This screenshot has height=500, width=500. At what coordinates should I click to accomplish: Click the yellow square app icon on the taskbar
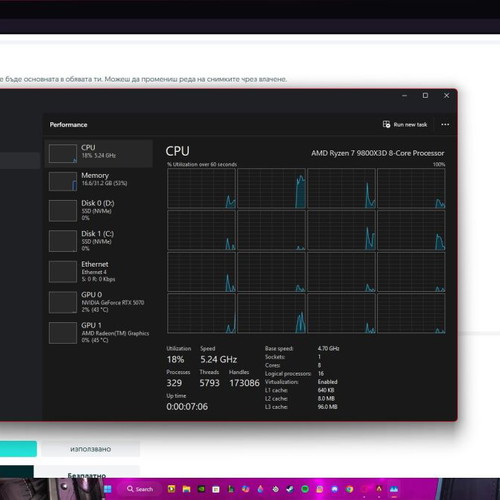[x=172, y=489]
